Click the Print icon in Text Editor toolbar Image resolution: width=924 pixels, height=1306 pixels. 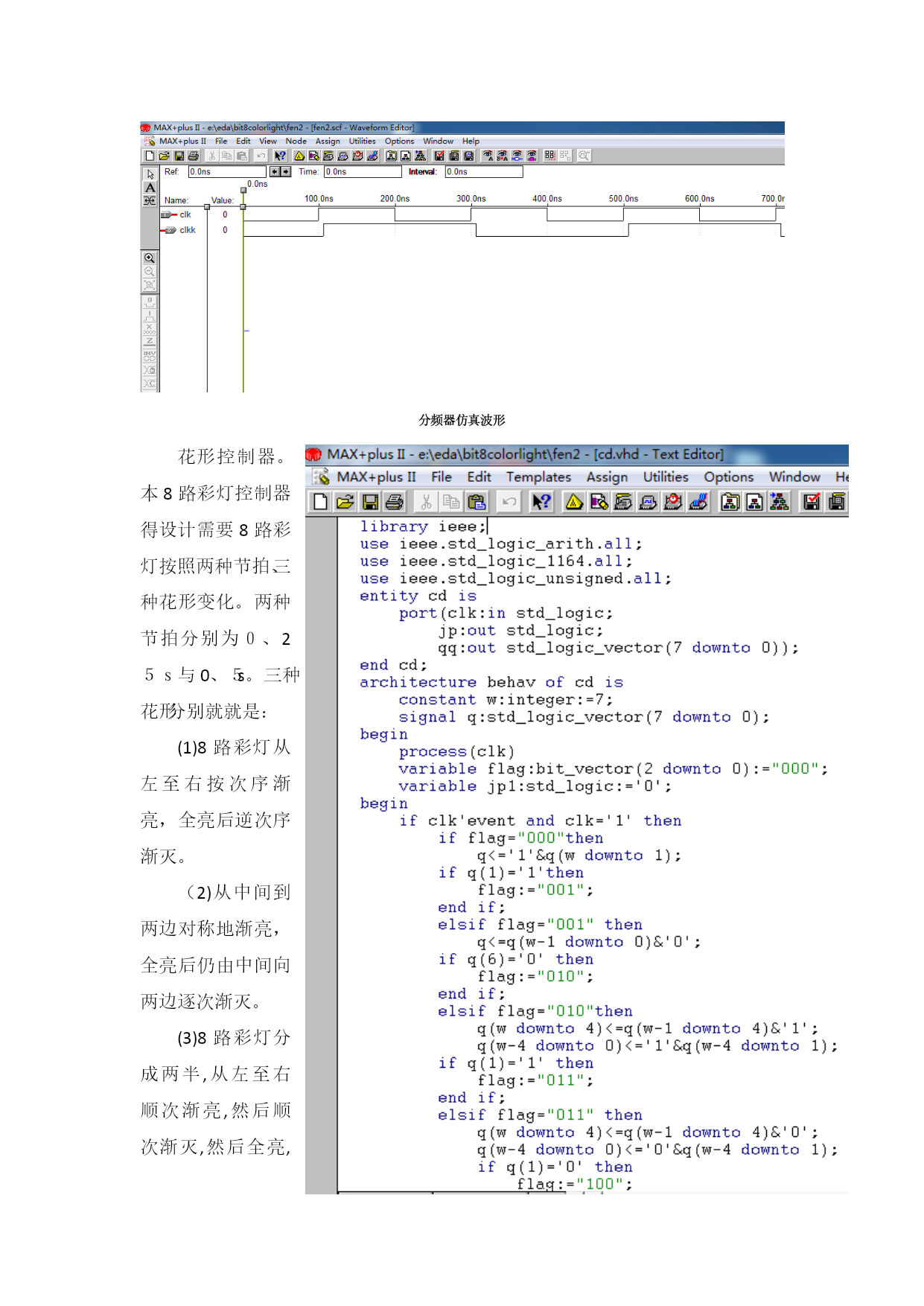[394, 502]
